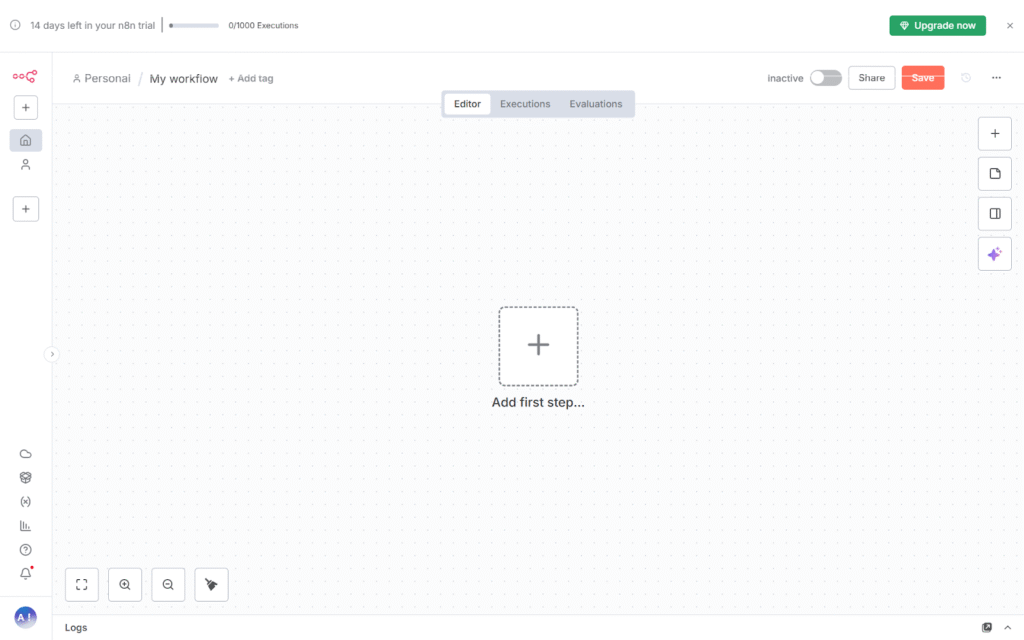This screenshot has width=1024, height=640.
Task: Switch to the Evaluations tab
Action: click(x=596, y=104)
